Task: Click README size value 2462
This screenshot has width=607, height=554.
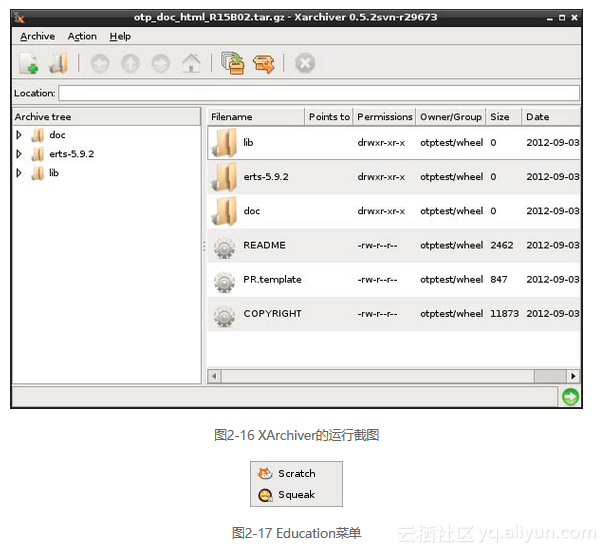Action: pos(502,245)
